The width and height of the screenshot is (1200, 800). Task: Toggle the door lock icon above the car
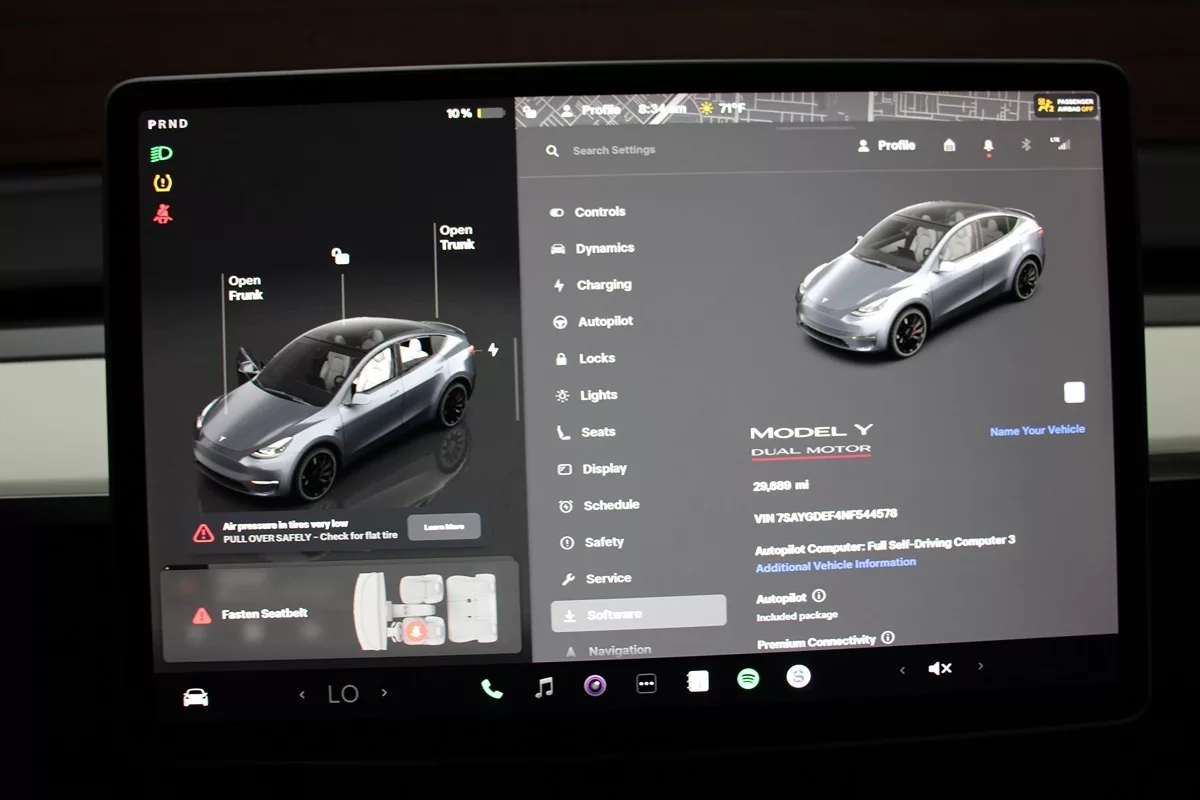coord(341,257)
